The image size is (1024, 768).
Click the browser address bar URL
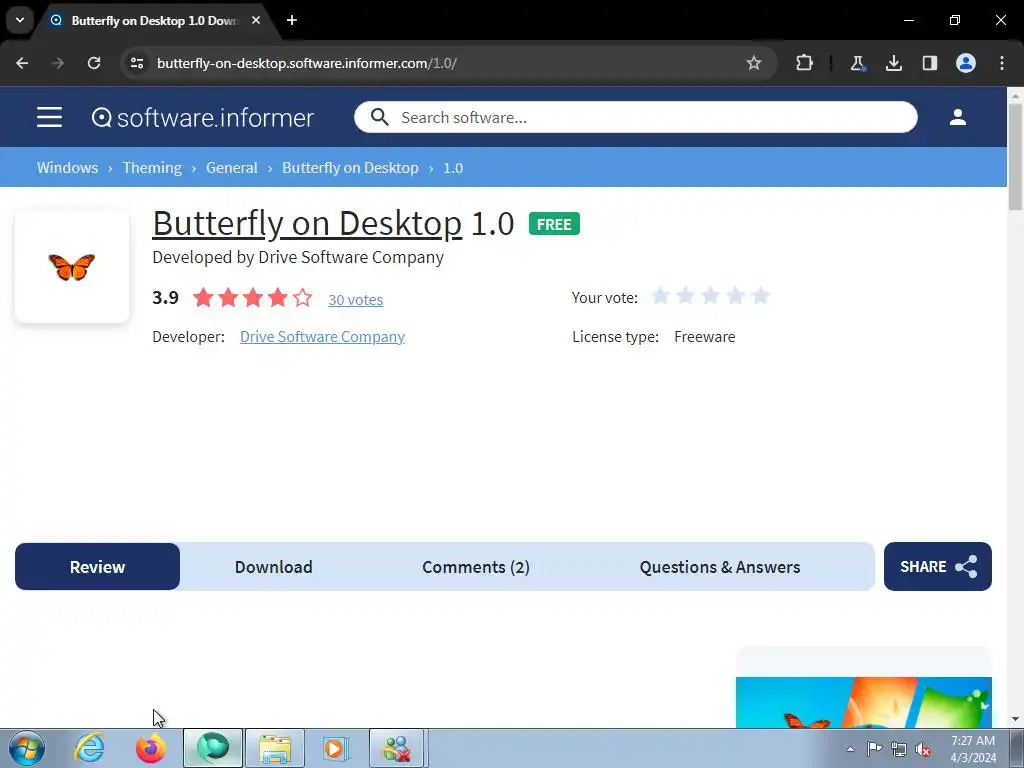pos(307,63)
